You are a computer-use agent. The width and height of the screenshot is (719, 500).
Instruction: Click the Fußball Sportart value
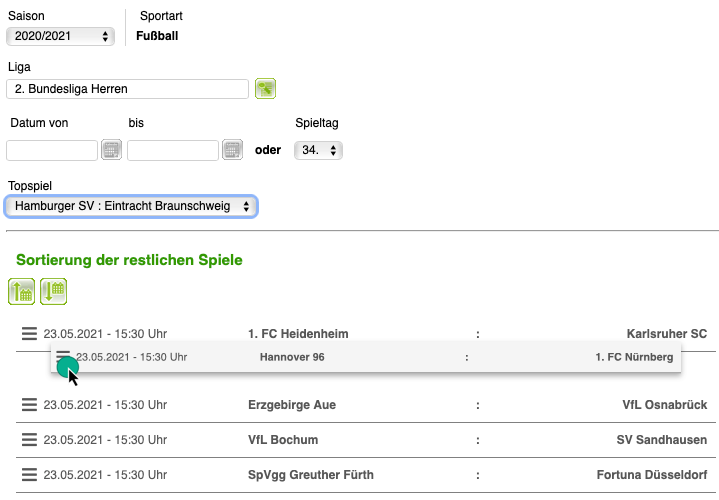(x=157, y=36)
